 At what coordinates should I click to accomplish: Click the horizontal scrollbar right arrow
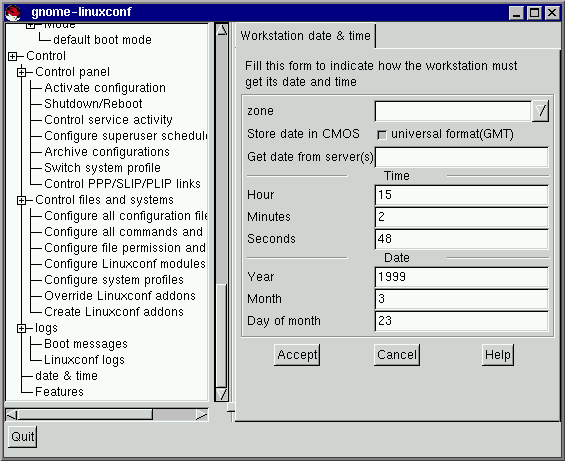tap(202, 415)
